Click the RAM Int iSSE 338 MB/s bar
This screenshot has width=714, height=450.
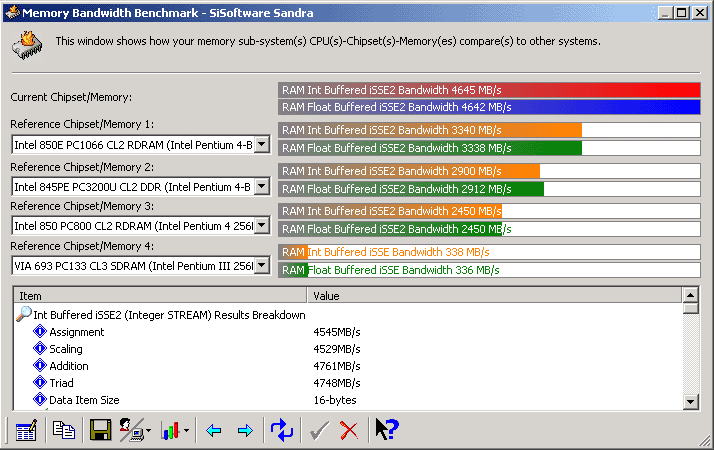(489, 252)
